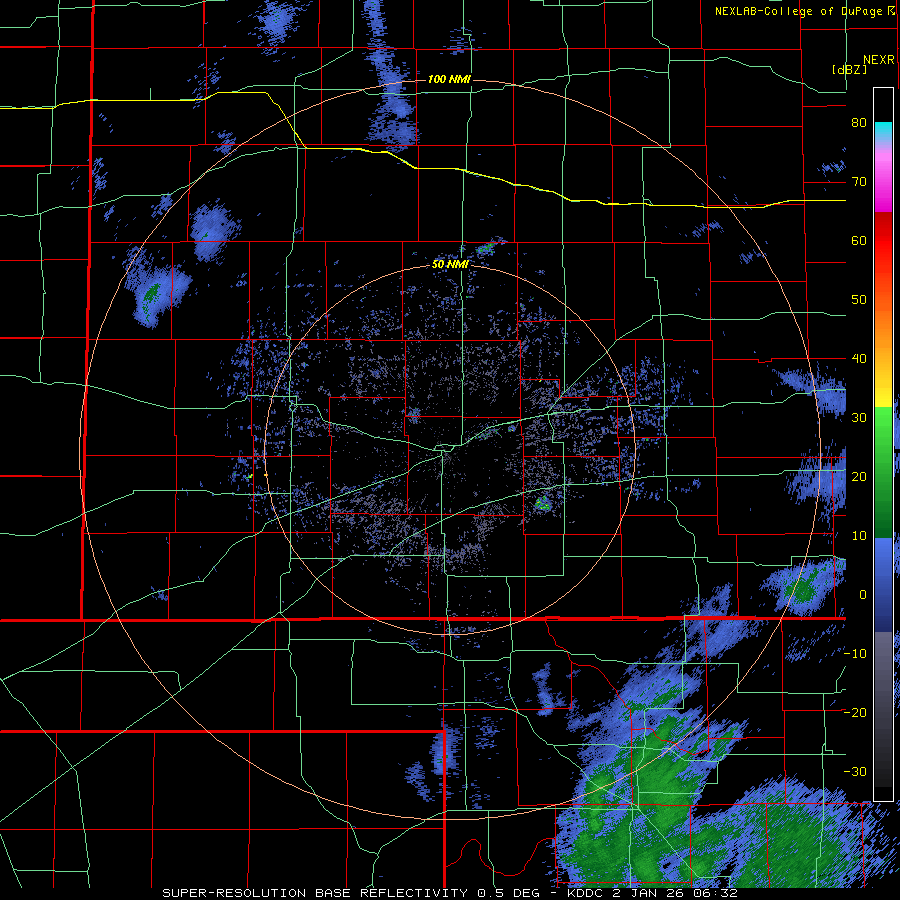Image resolution: width=900 pixels, height=900 pixels.
Task: Click the -30 dBZ scale value
Action: coord(855,772)
